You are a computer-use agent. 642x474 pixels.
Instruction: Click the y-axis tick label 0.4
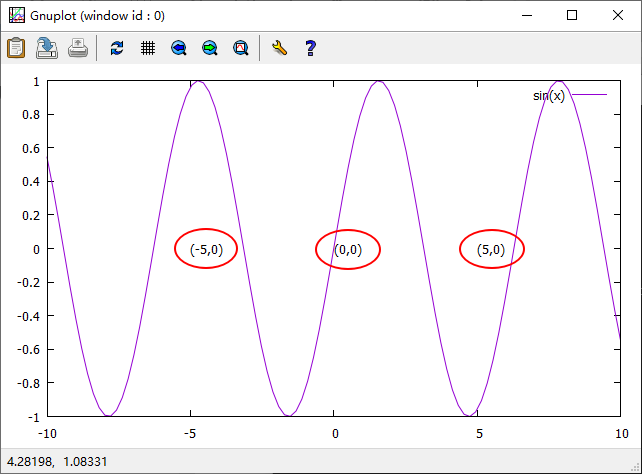pos(31,181)
